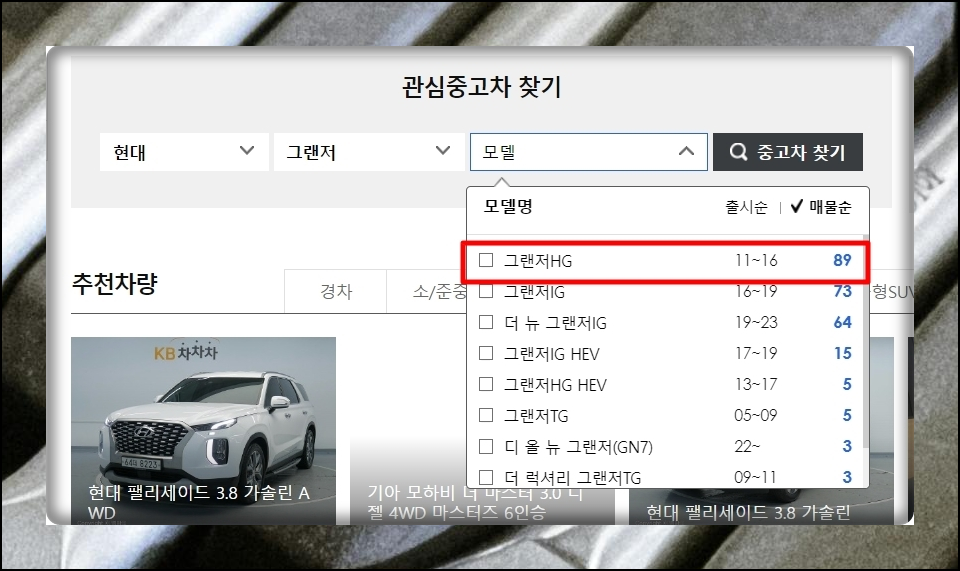Check the 더 럭셔리 그랜저TG checkbox
Viewport: 960px width, 571px height.
pyautogui.click(x=486, y=477)
